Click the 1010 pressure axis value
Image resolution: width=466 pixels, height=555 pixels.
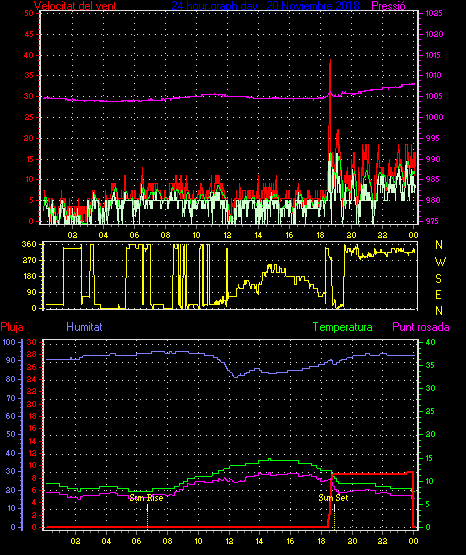433,75
